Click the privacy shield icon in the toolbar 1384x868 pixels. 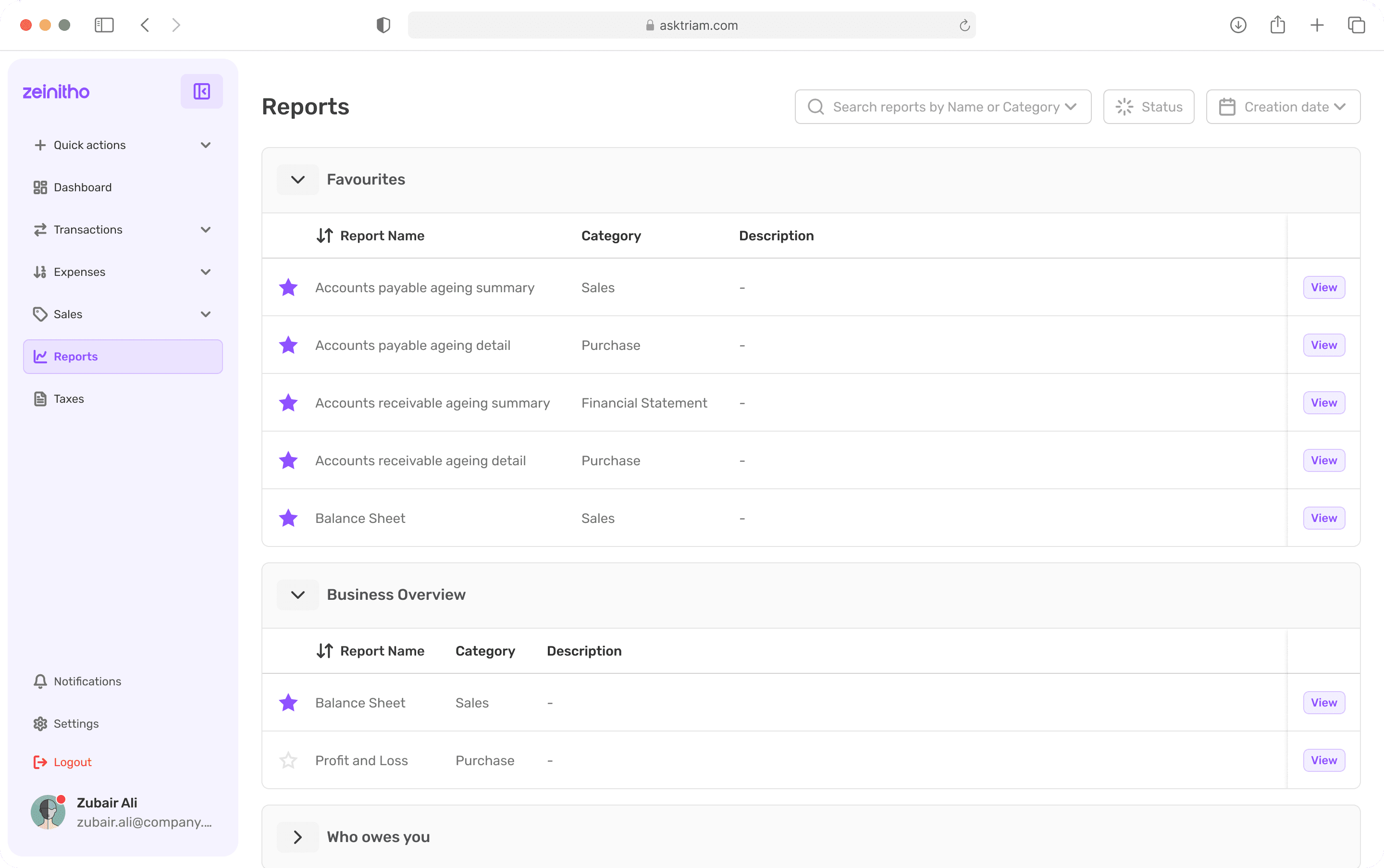[x=383, y=25]
